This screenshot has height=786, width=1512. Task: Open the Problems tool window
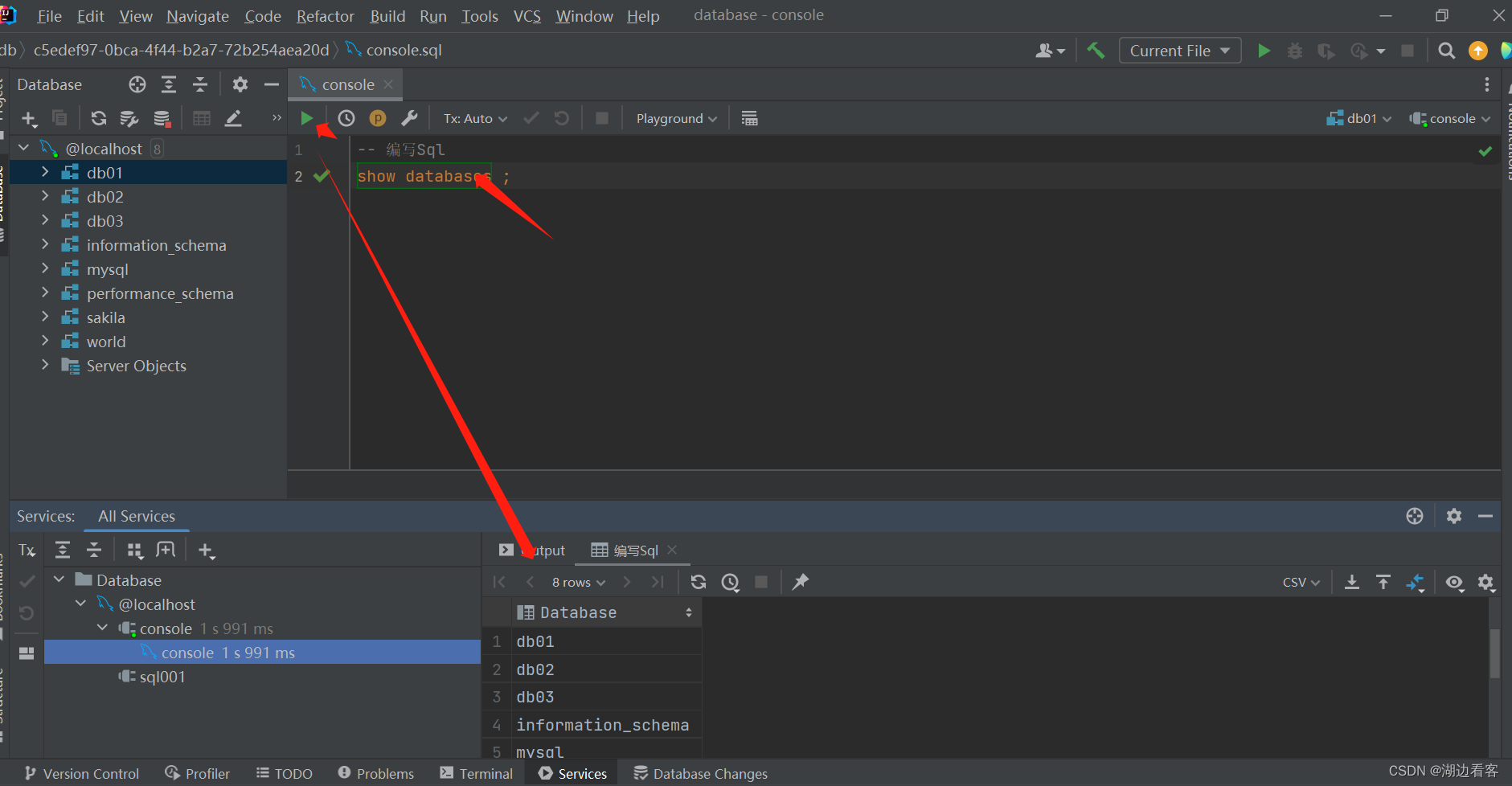376,773
